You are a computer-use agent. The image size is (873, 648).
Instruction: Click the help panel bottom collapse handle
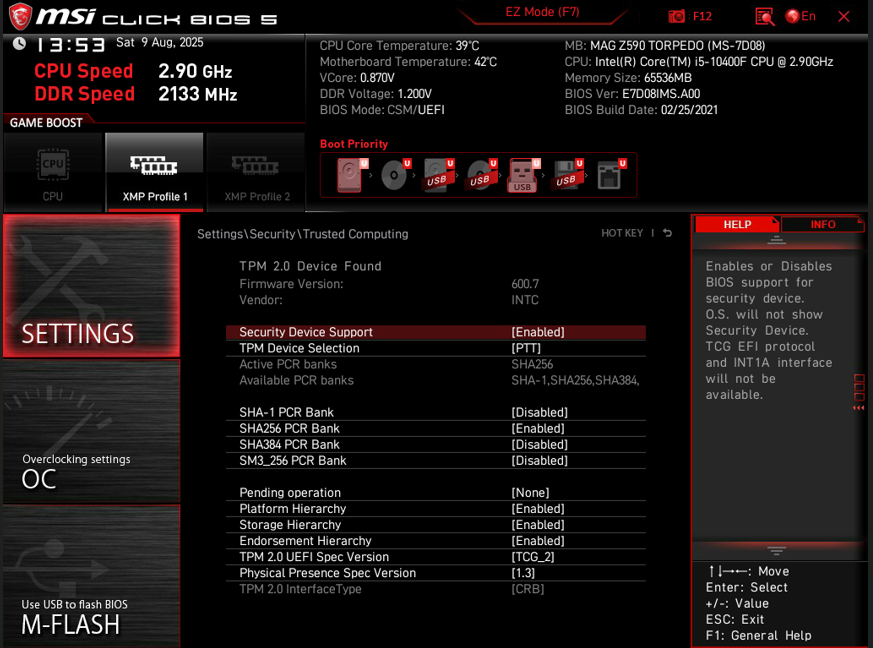[x=776, y=551]
